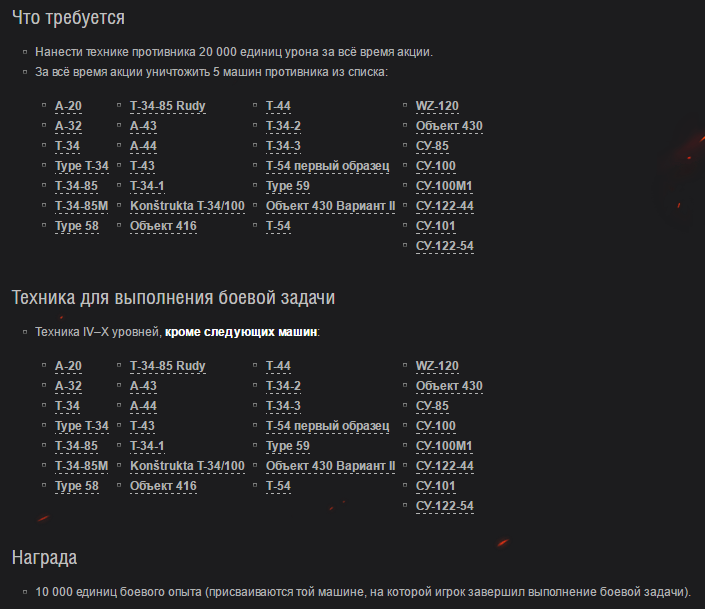This screenshot has height=609, width=705.
Task: Open T-34-85M link under Что требуется
Action: [x=81, y=206]
